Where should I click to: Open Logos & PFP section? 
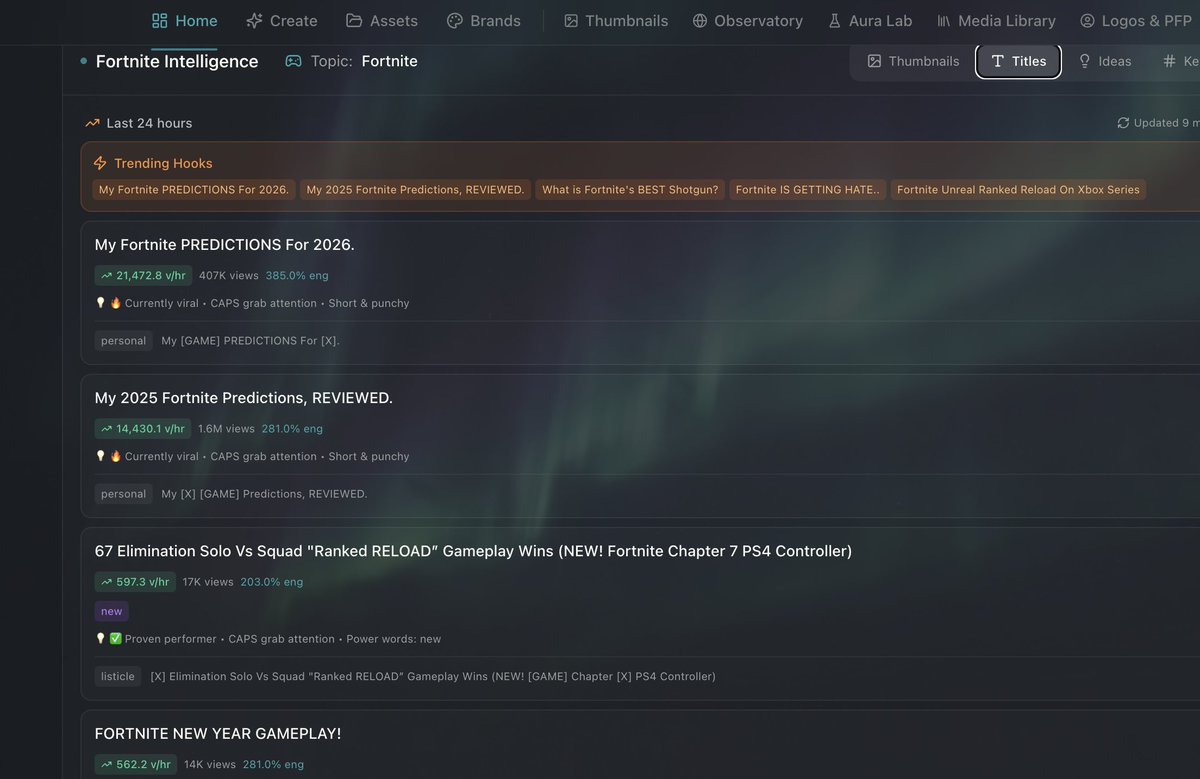(x=1135, y=20)
